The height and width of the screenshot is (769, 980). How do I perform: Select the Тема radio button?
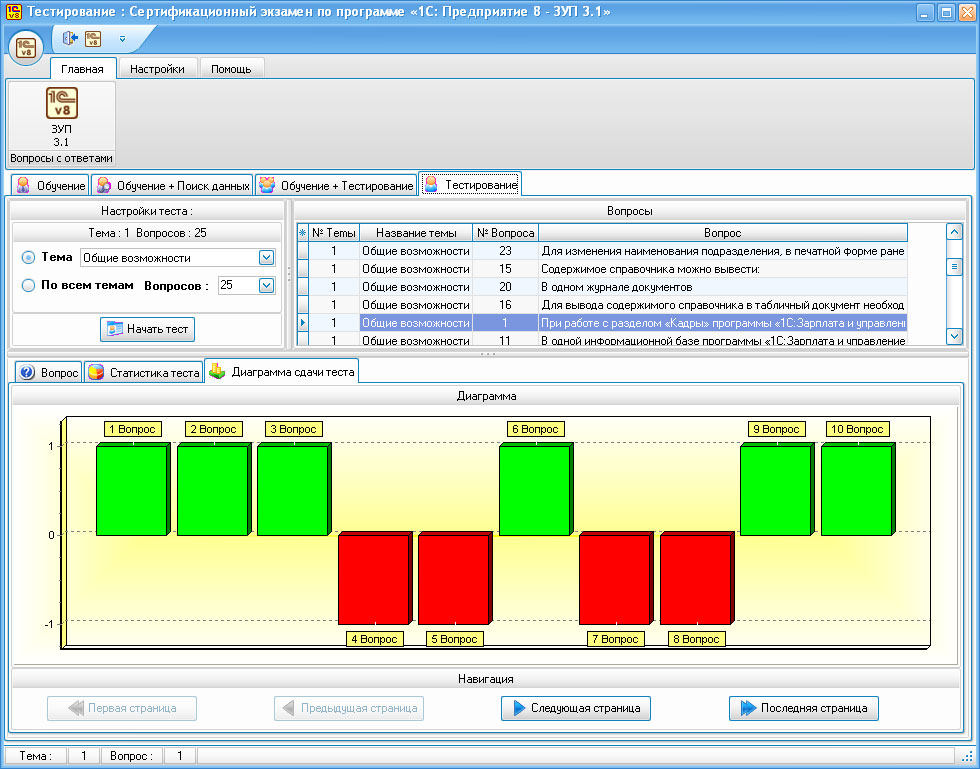point(28,258)
